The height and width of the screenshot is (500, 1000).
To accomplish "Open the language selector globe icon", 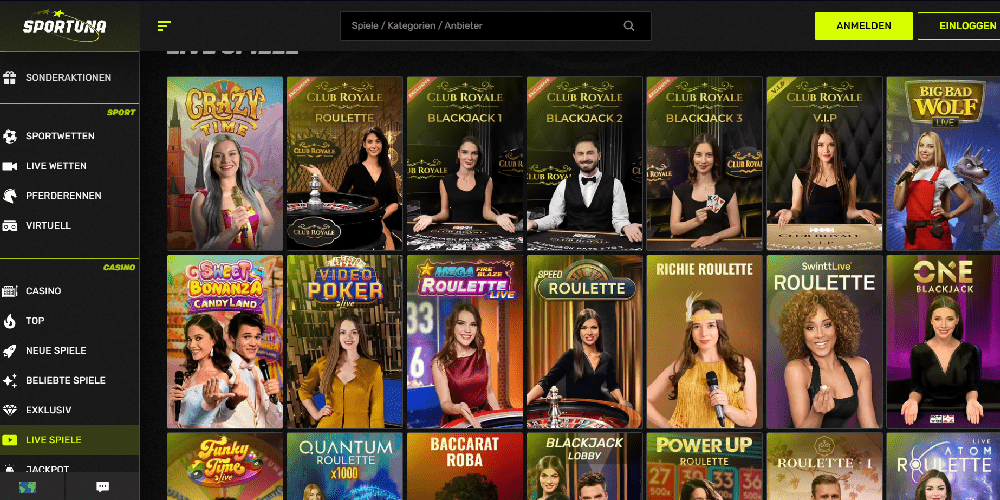I will 27,487.
